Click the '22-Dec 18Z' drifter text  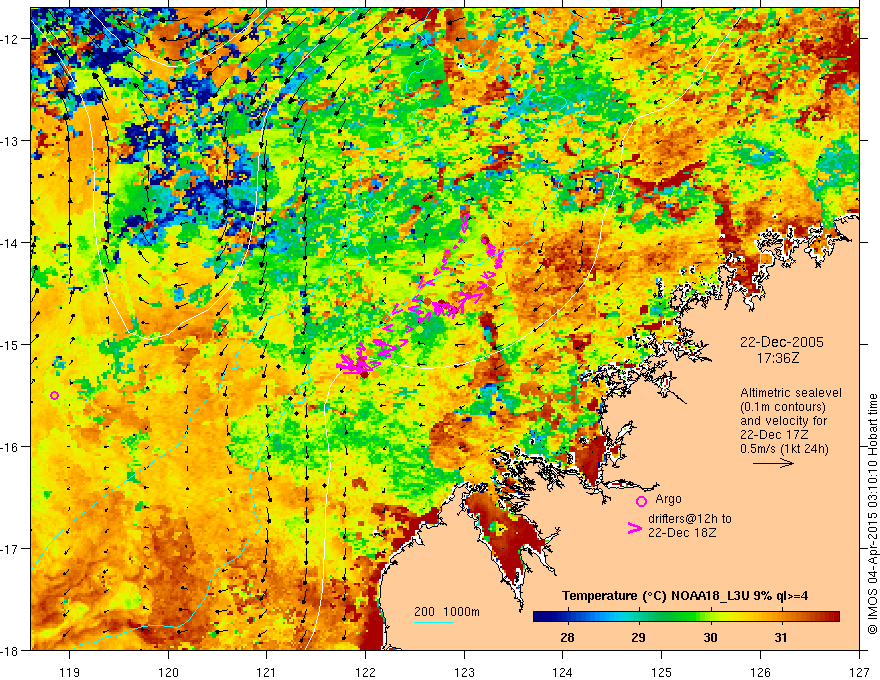(x=682, y=533)
